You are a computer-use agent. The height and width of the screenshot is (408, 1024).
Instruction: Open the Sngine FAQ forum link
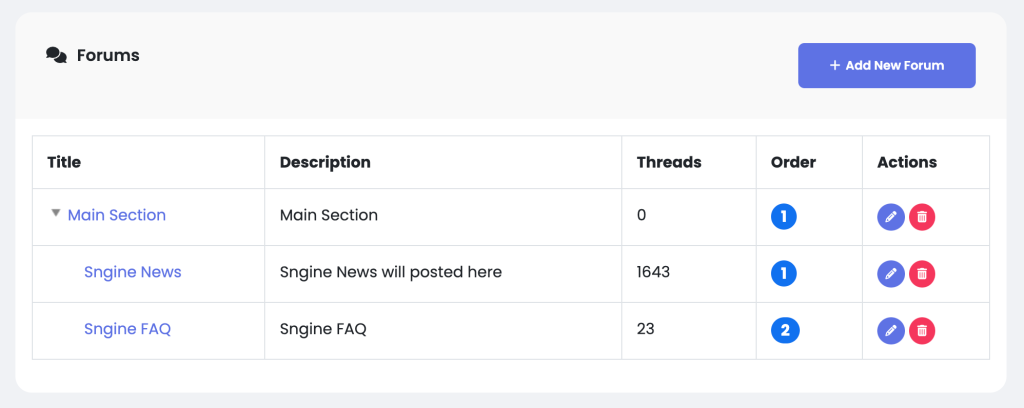click(127, 328)
